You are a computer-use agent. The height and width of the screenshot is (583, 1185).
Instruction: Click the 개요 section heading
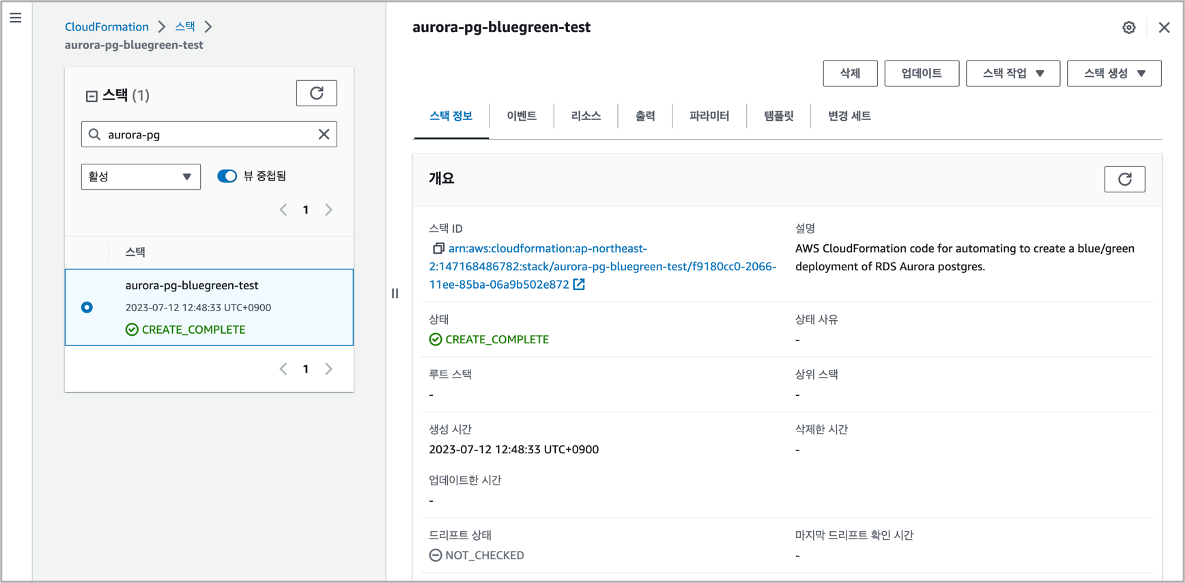coord(441,179)
